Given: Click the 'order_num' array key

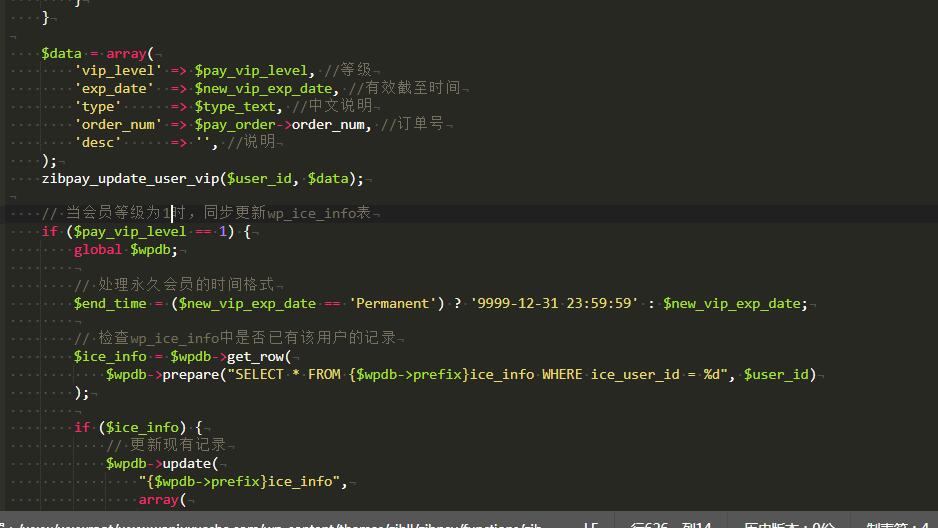Looking at the screenshot, I should [x=118, y=125].
